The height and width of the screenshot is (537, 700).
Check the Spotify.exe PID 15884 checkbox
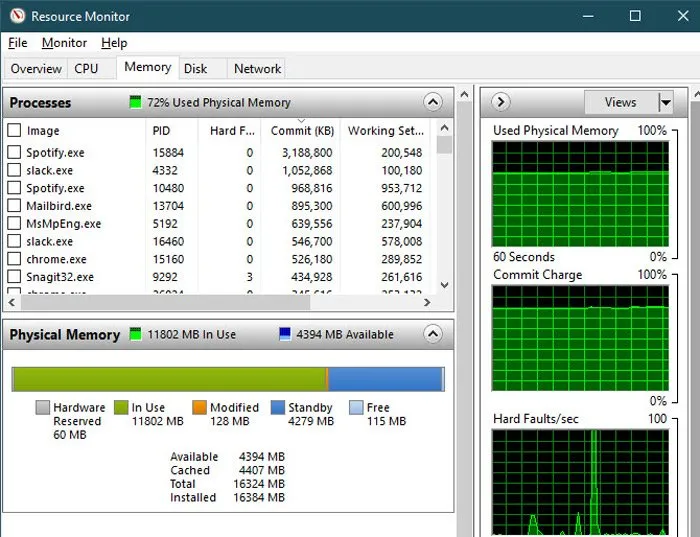[x=14, y=152]
